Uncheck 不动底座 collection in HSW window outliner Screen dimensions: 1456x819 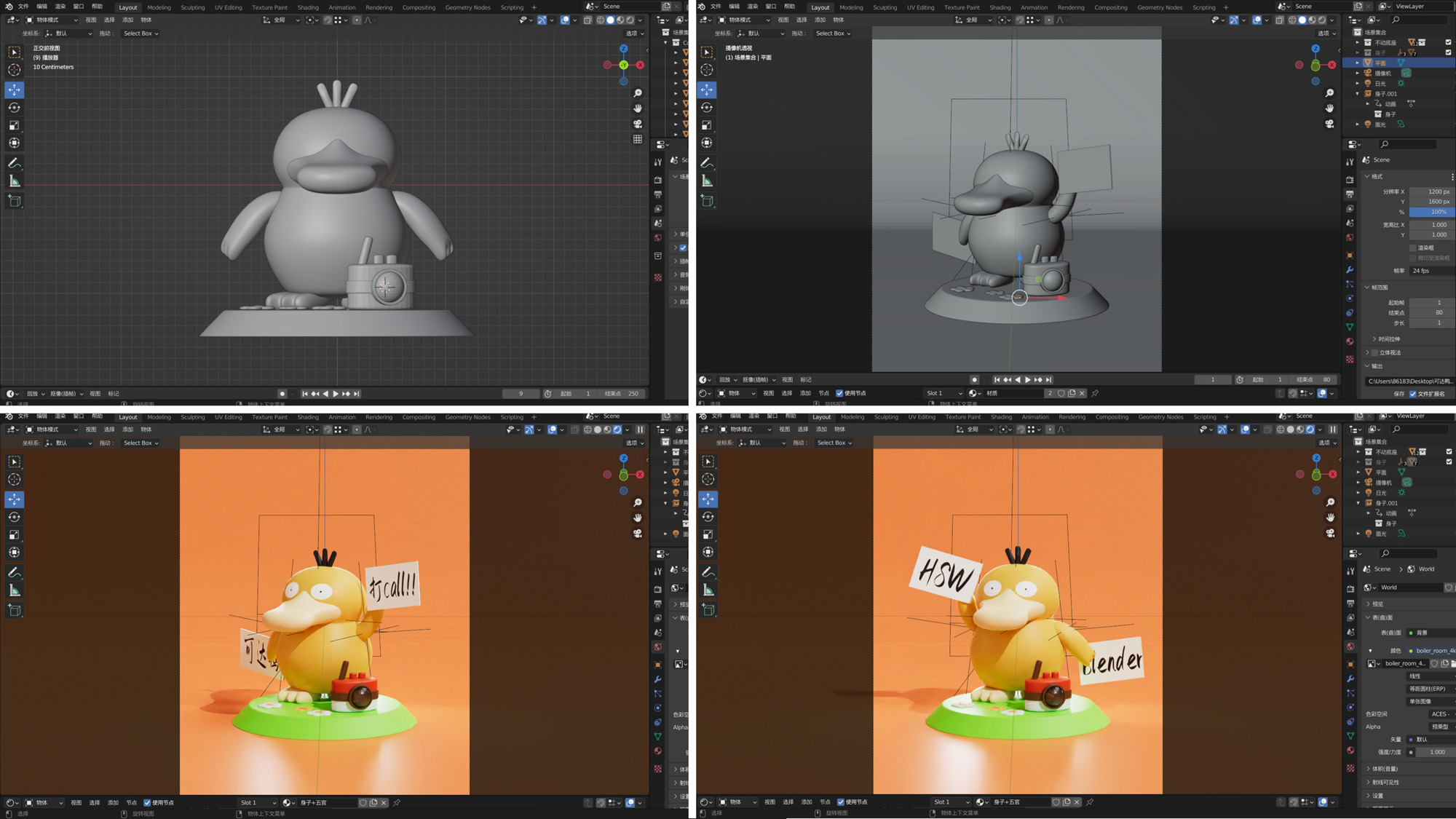1449,451
